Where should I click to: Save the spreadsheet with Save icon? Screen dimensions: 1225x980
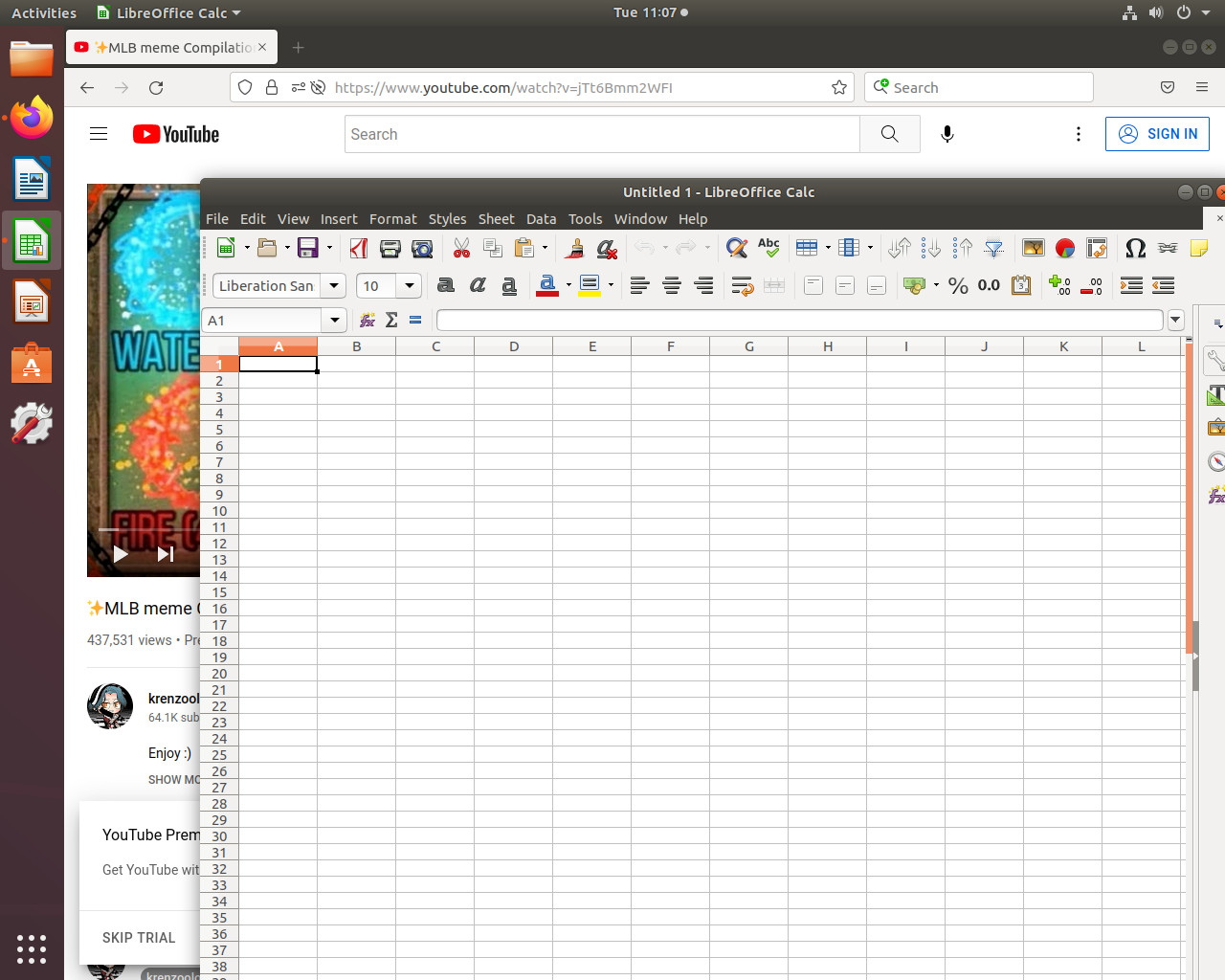pyautogui.click(x=308, y=248)
